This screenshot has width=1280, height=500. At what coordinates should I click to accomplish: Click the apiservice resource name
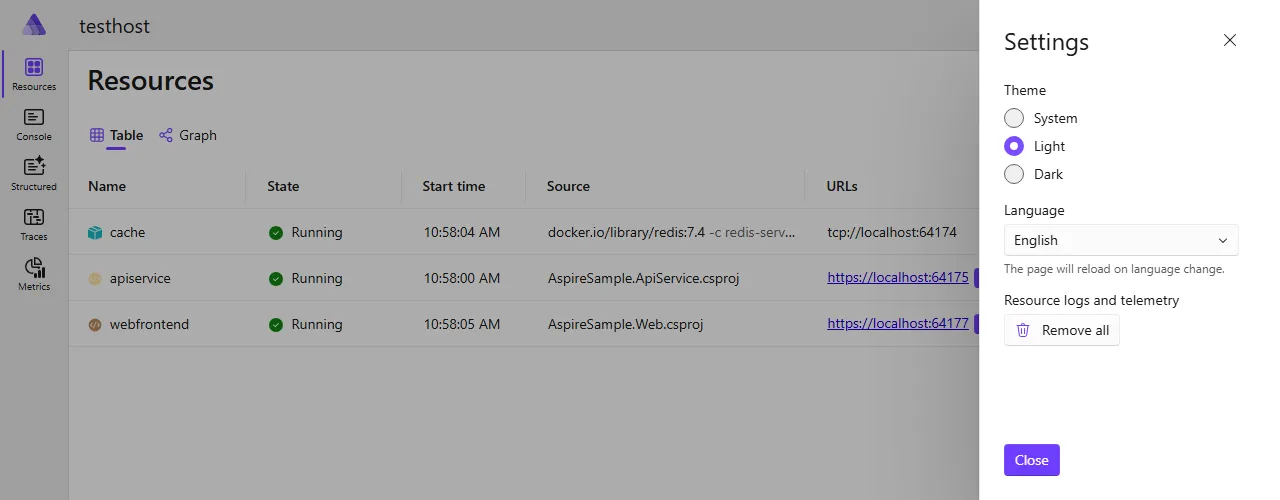tap(140, 278)
